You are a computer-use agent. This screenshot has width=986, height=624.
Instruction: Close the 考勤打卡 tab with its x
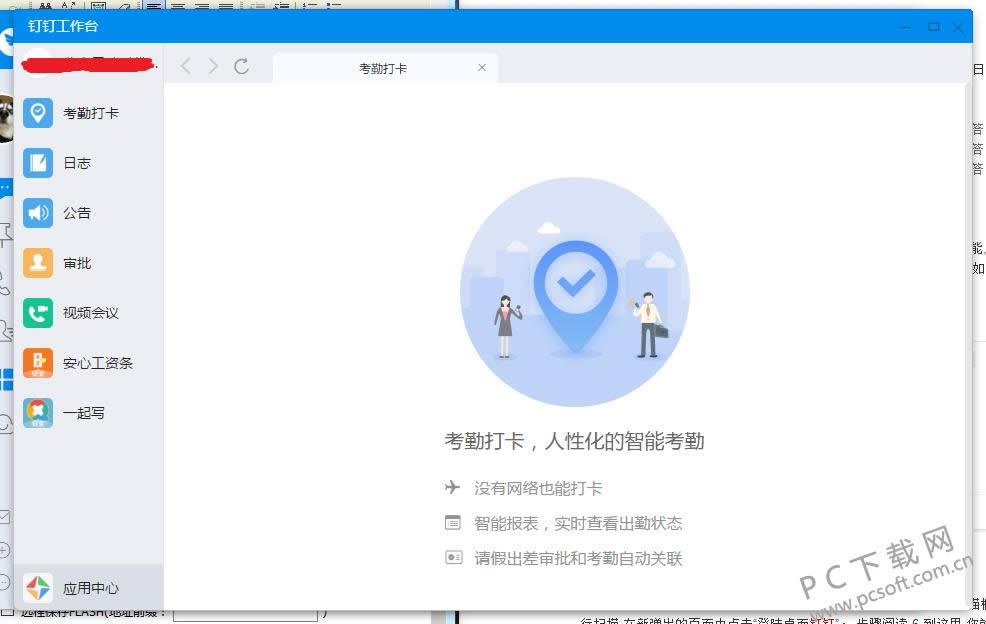482,67
